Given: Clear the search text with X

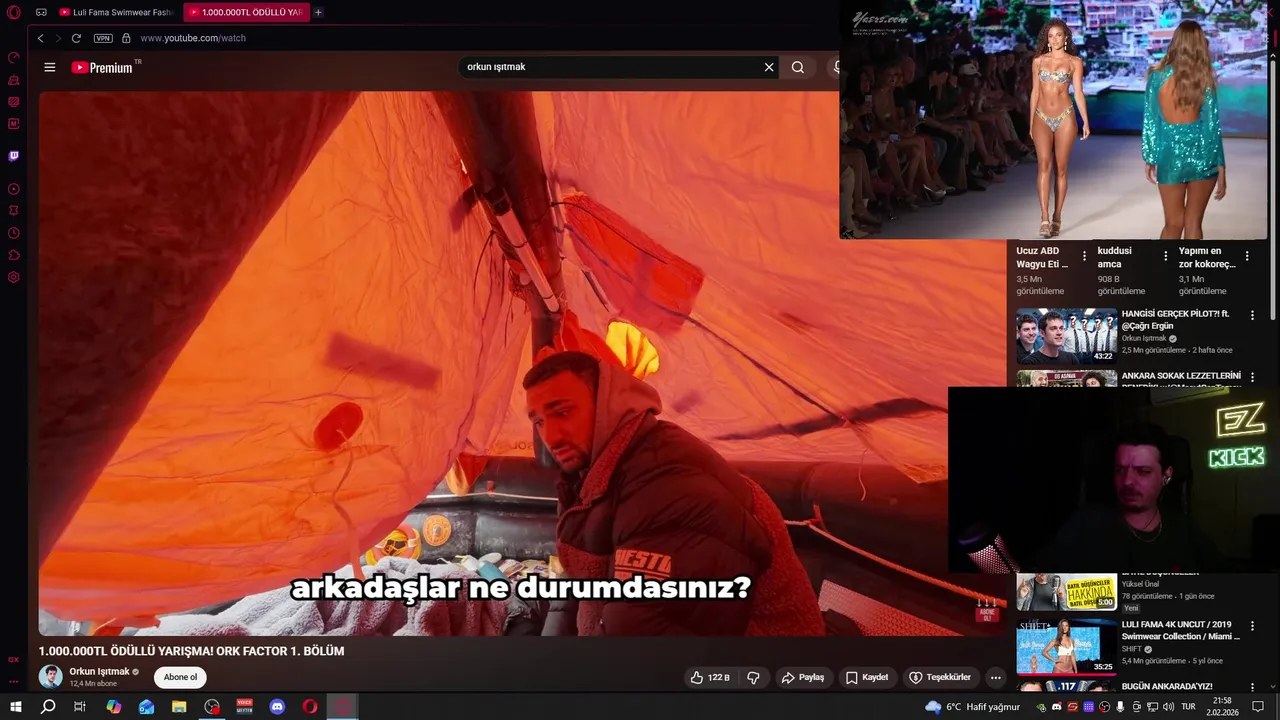Looking at the screenshot, I should click(769, 67).
